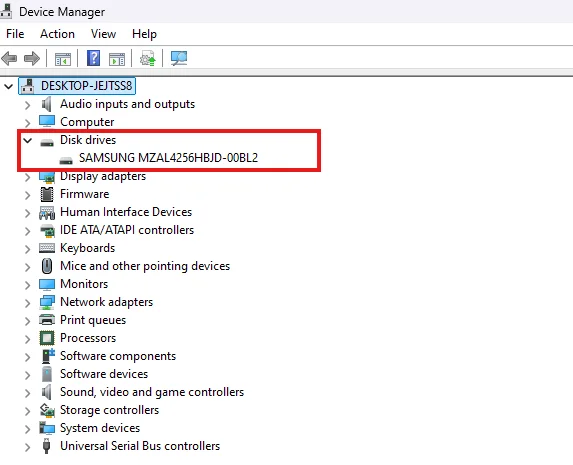The height and width of the screenshot is (465, 573).
Task: Expand IDE ATA/ATAPI controllers
Action: pos(28,231)
